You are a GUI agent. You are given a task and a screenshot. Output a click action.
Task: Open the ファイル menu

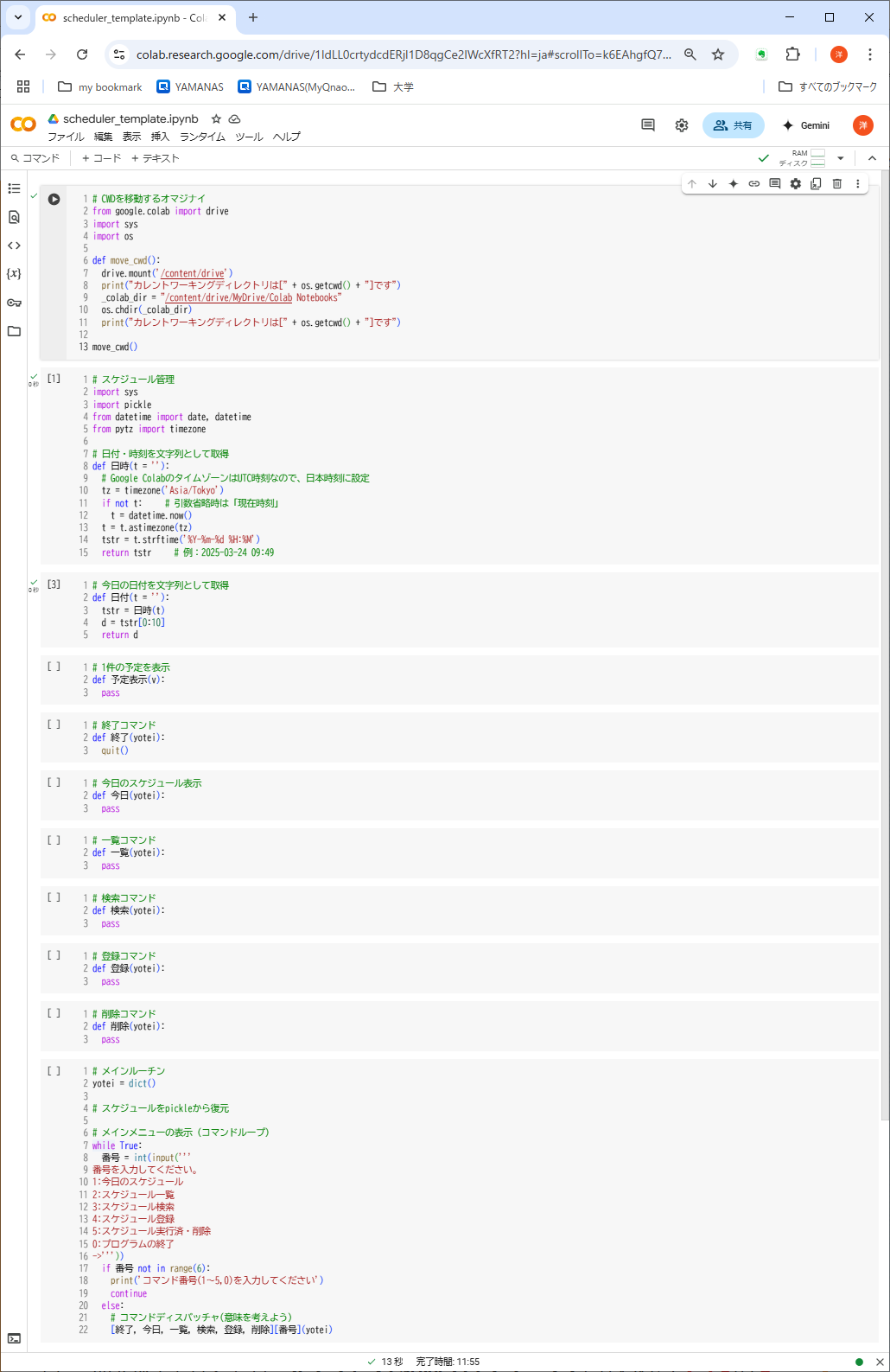point(66,137)
